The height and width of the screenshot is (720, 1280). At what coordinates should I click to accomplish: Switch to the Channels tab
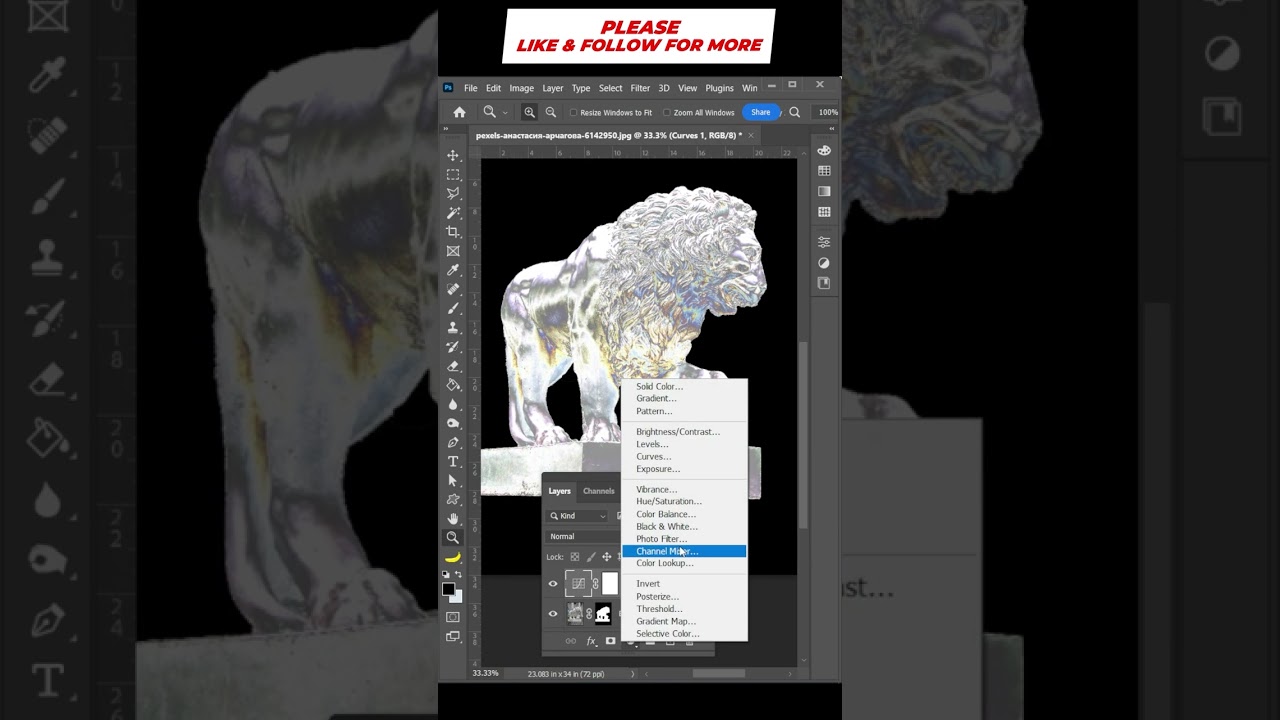pos(599,491)
